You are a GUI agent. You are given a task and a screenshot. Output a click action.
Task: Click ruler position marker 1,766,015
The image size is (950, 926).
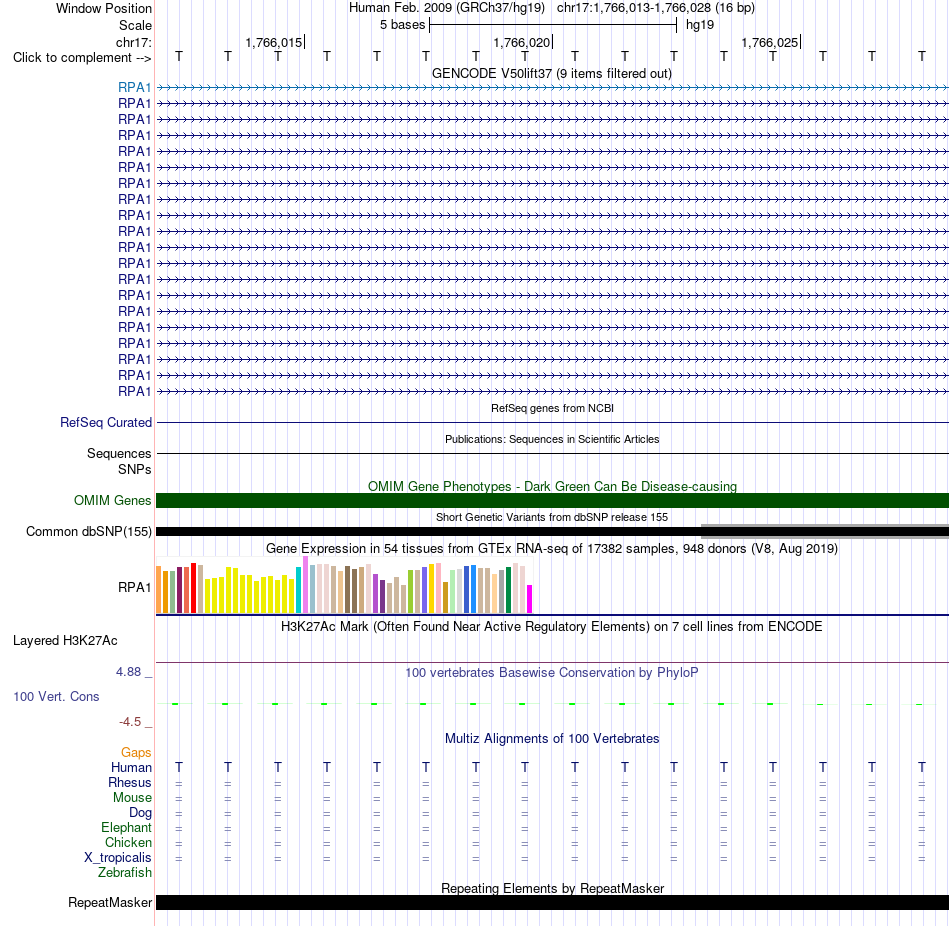pyautogui.click(x=274, y=42)
